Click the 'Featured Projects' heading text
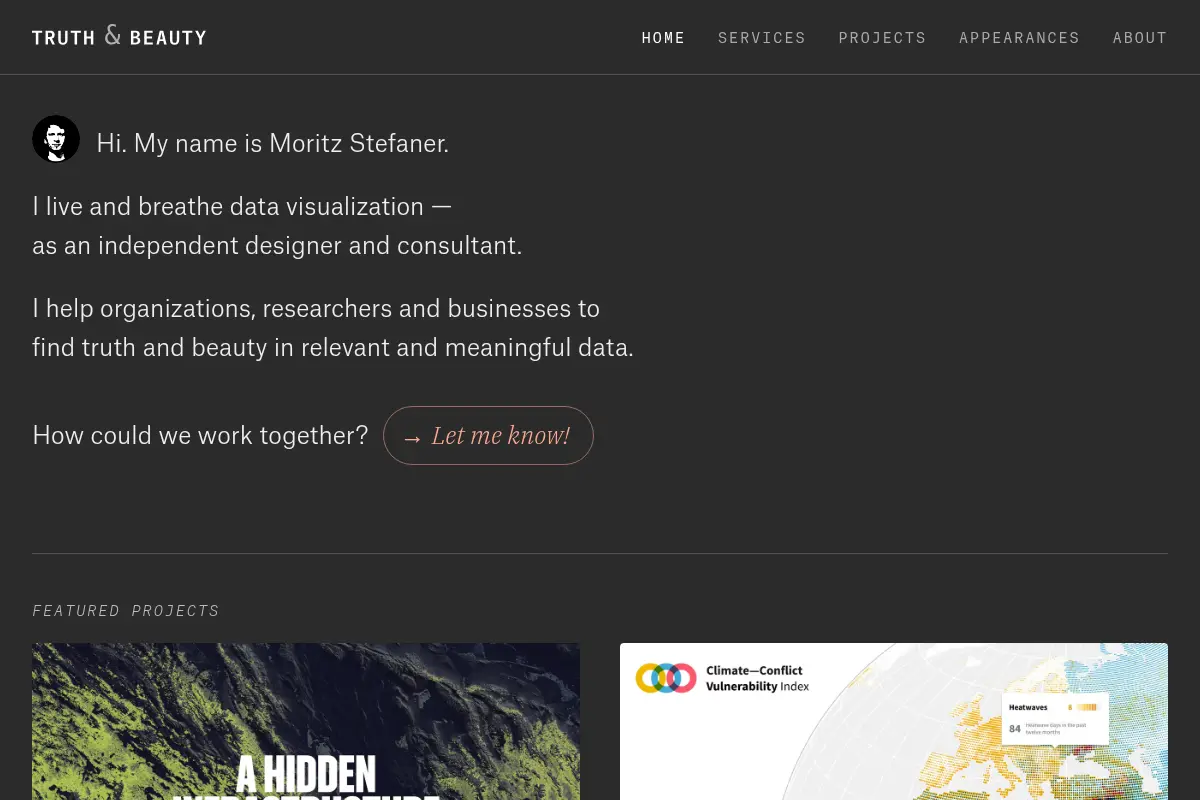The image size is (1200, 800). pyautogui.click(x=126, y=611)
